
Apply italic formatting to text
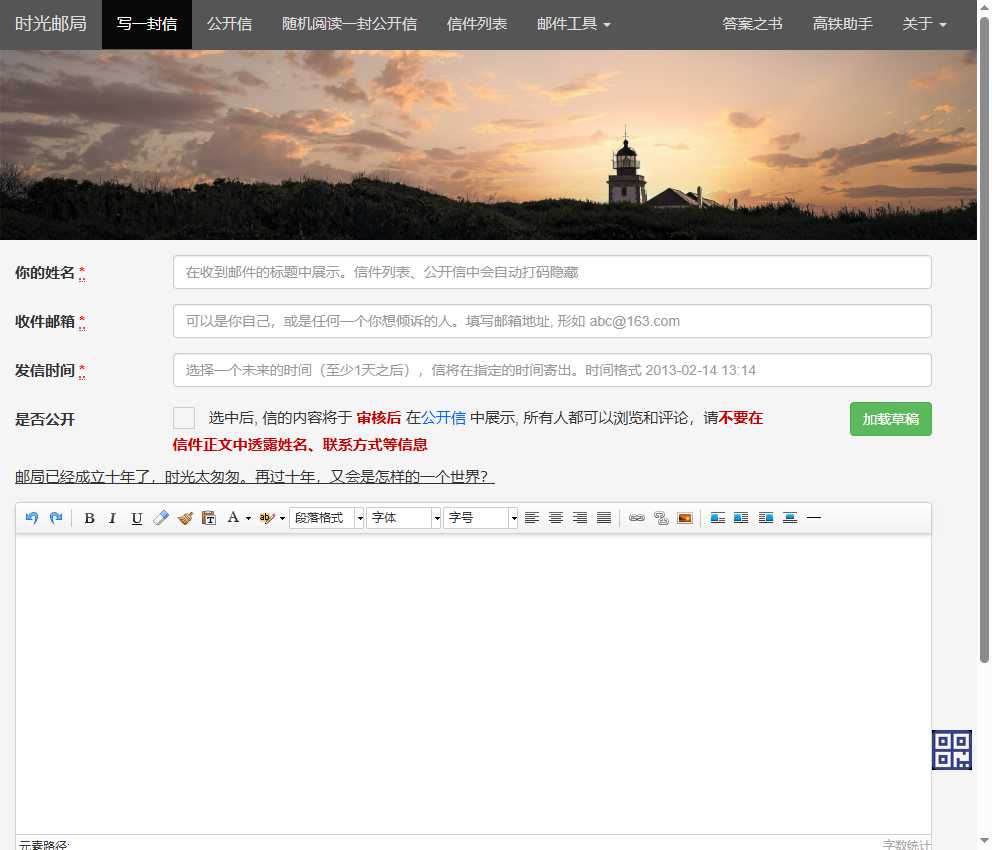pos(112,518)
